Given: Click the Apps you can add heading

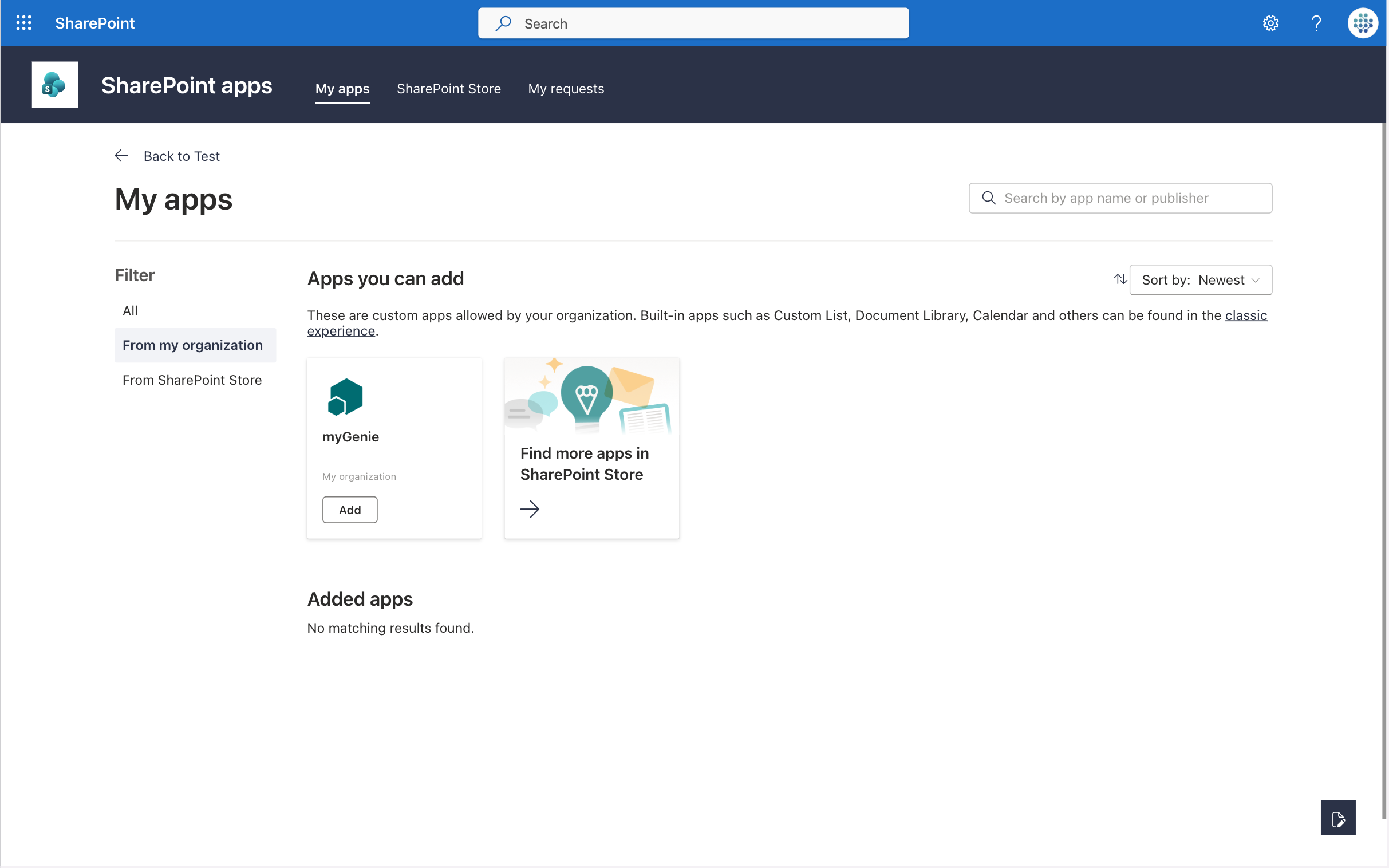Looking at the screenshot, I should point(386,278).
